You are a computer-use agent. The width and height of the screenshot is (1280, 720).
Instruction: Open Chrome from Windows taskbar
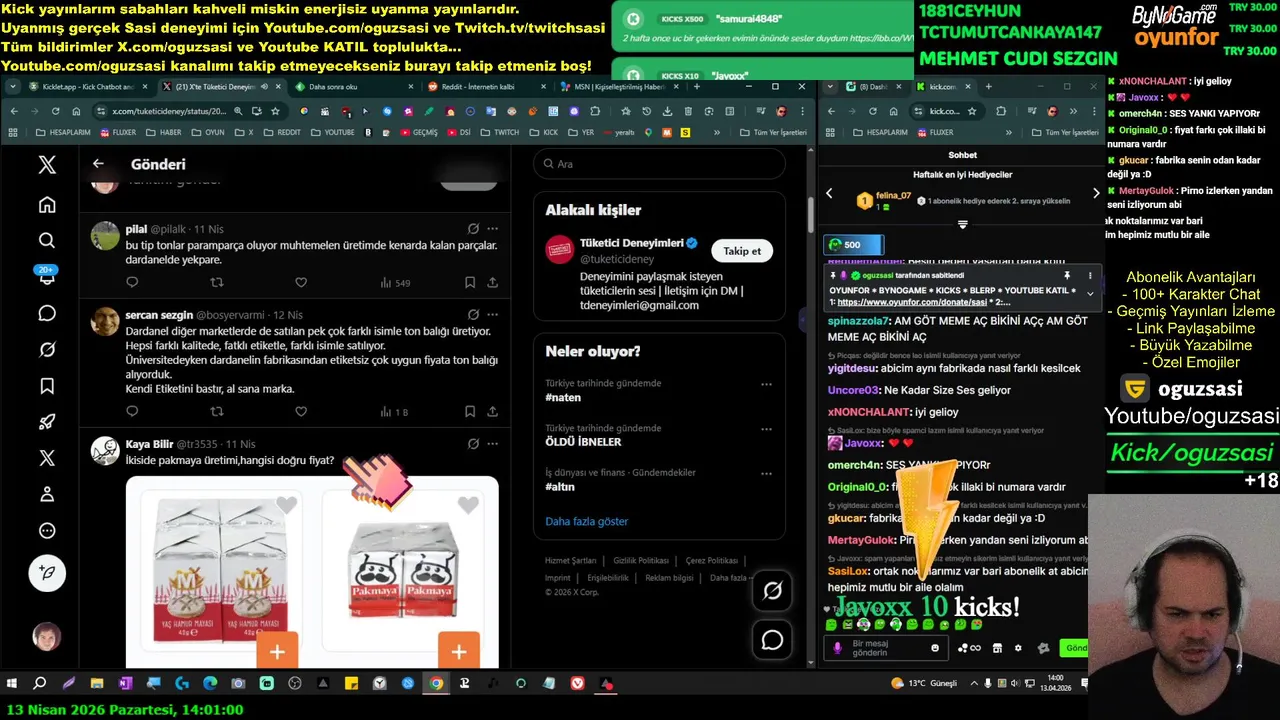pos(436,684)
